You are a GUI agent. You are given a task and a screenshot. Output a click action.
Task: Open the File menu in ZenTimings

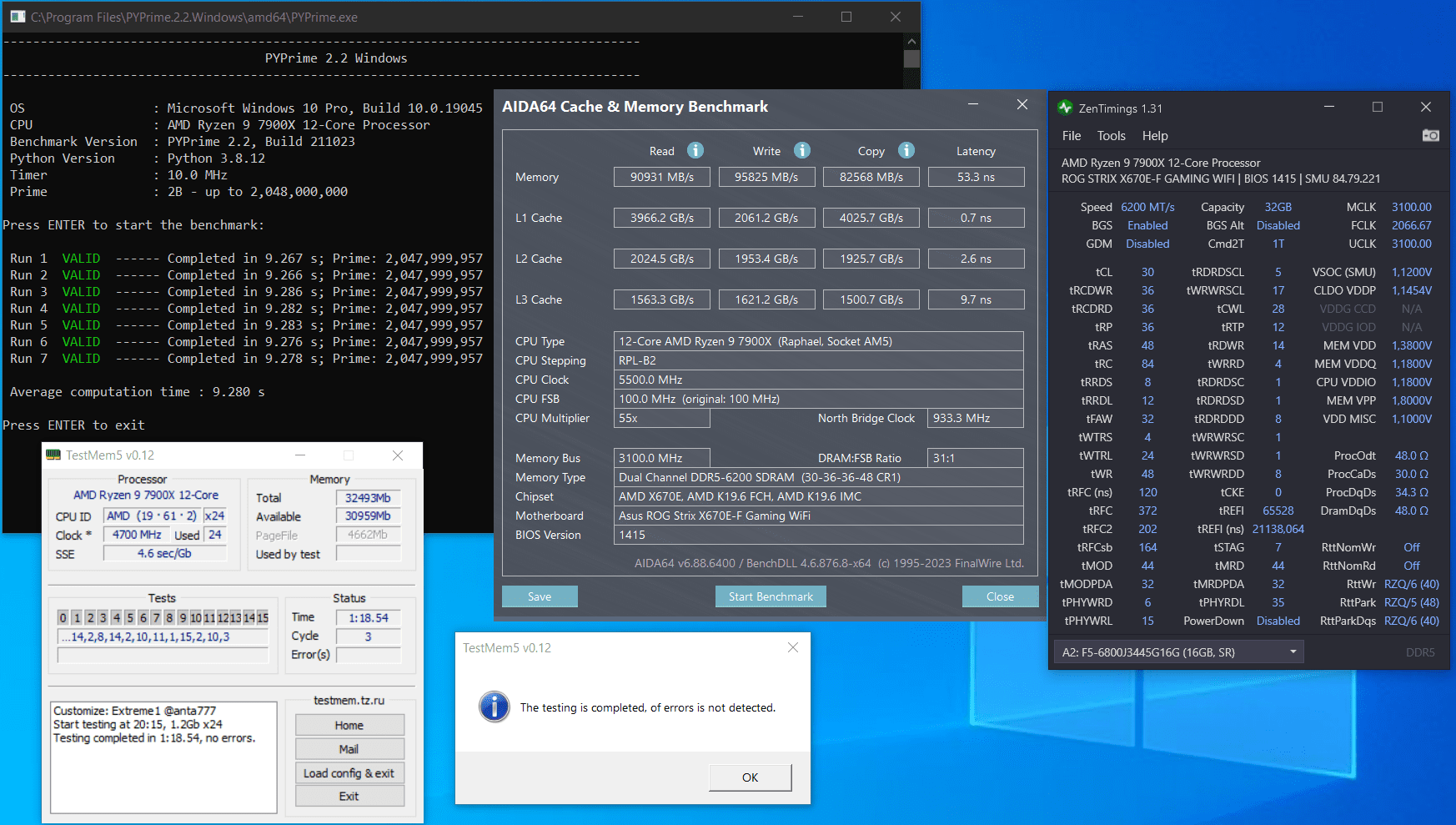pyautogui.click(x=1072, y=135)
